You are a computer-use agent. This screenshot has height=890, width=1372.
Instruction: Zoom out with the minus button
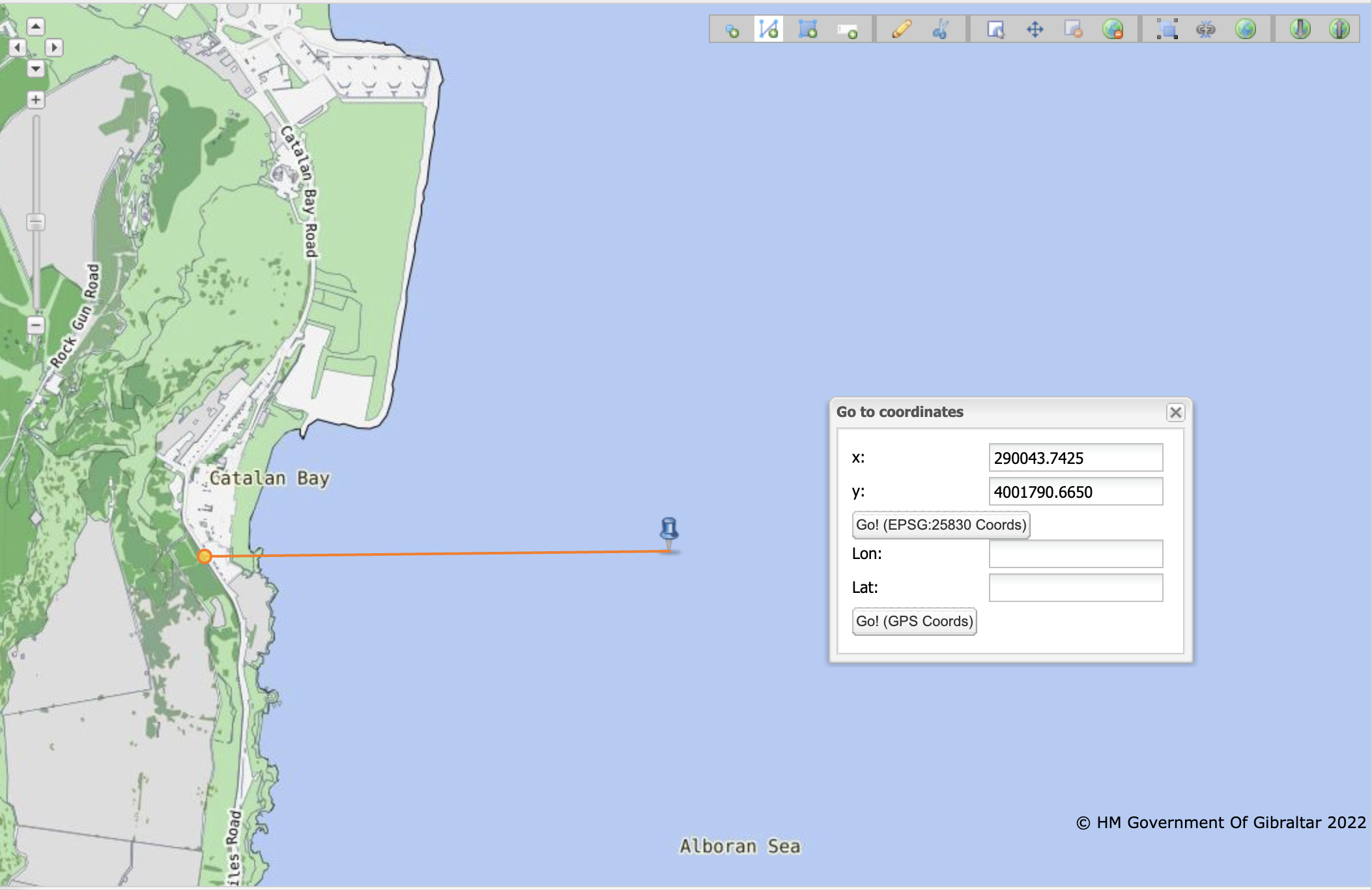[36, 324]
